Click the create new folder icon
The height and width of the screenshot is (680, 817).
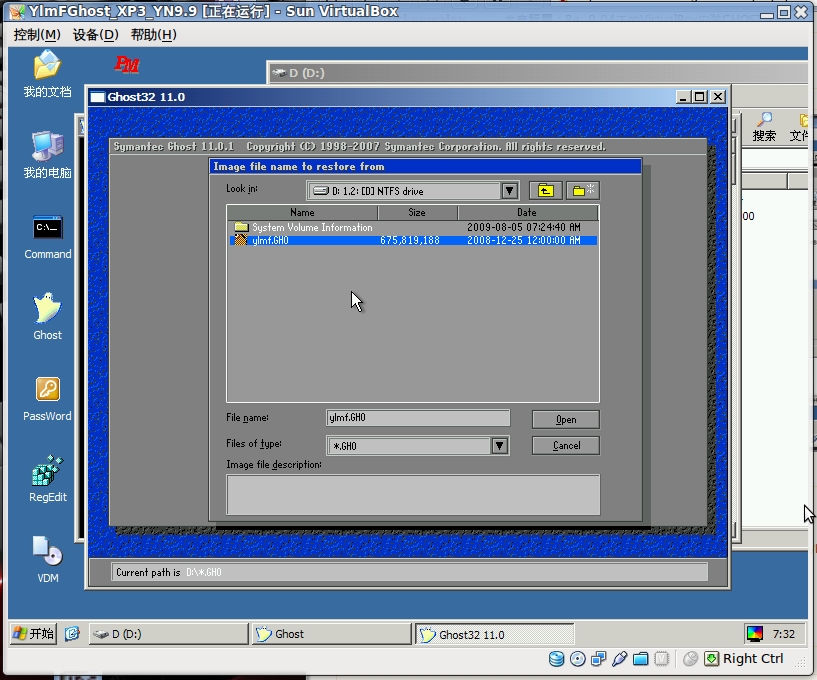point(583,191)
